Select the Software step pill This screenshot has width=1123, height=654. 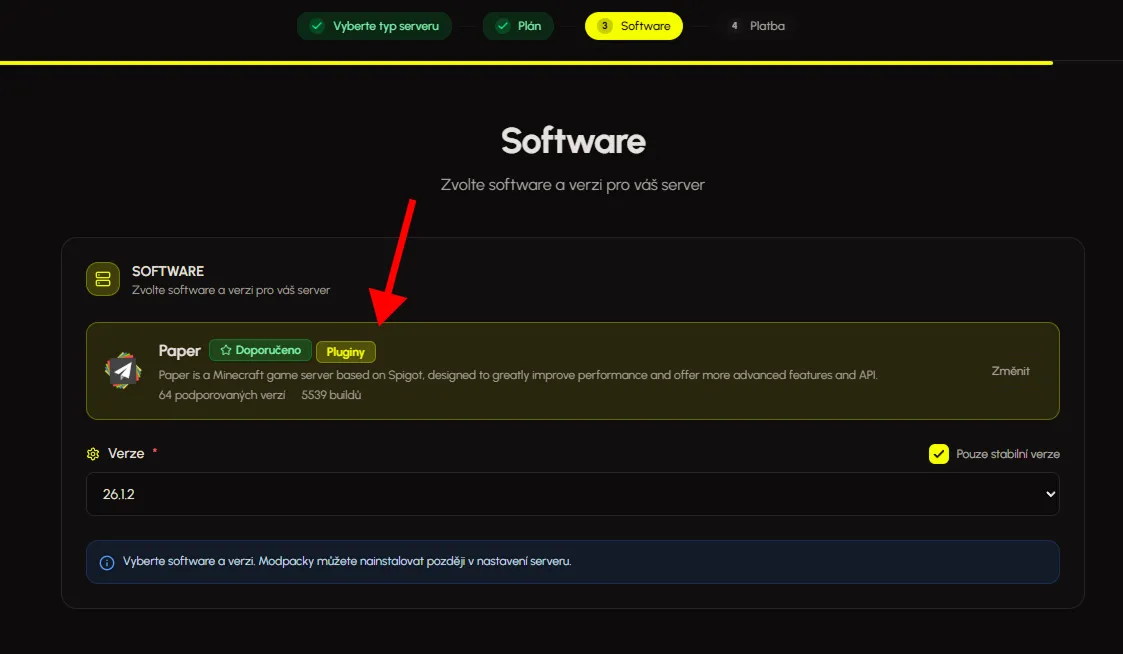[634, 26]
